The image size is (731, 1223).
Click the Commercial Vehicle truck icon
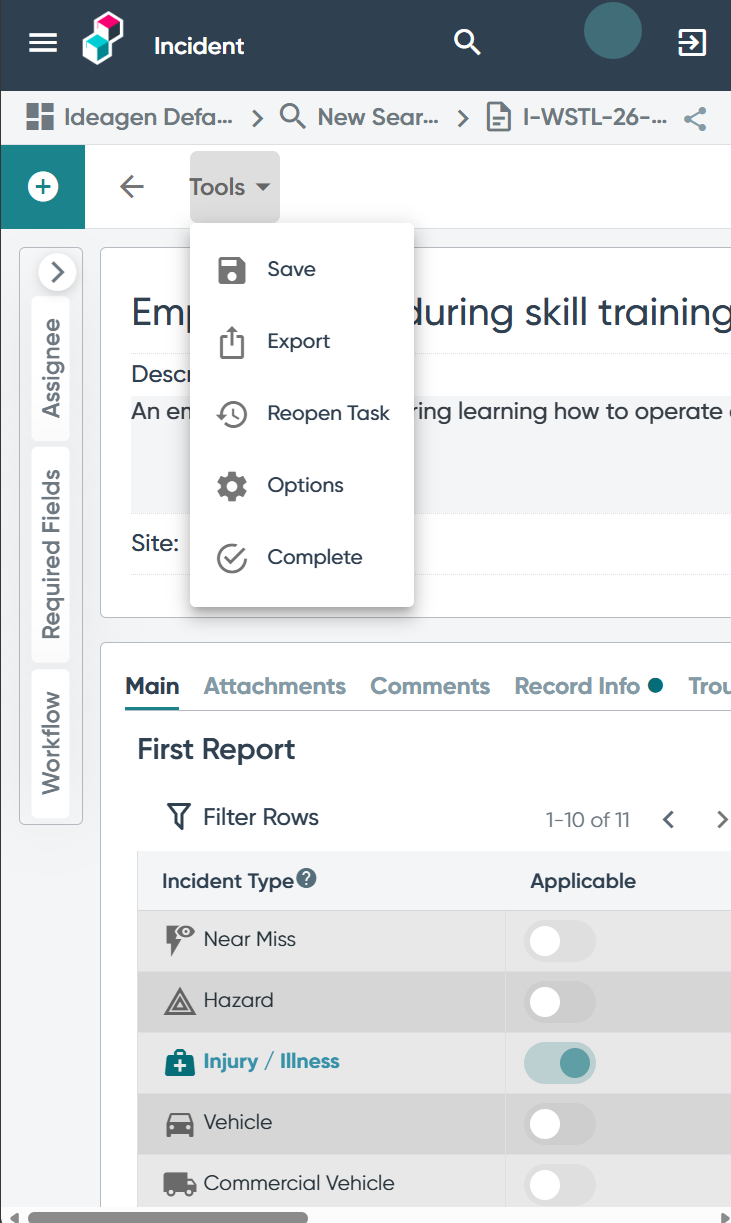[179, 1184]
